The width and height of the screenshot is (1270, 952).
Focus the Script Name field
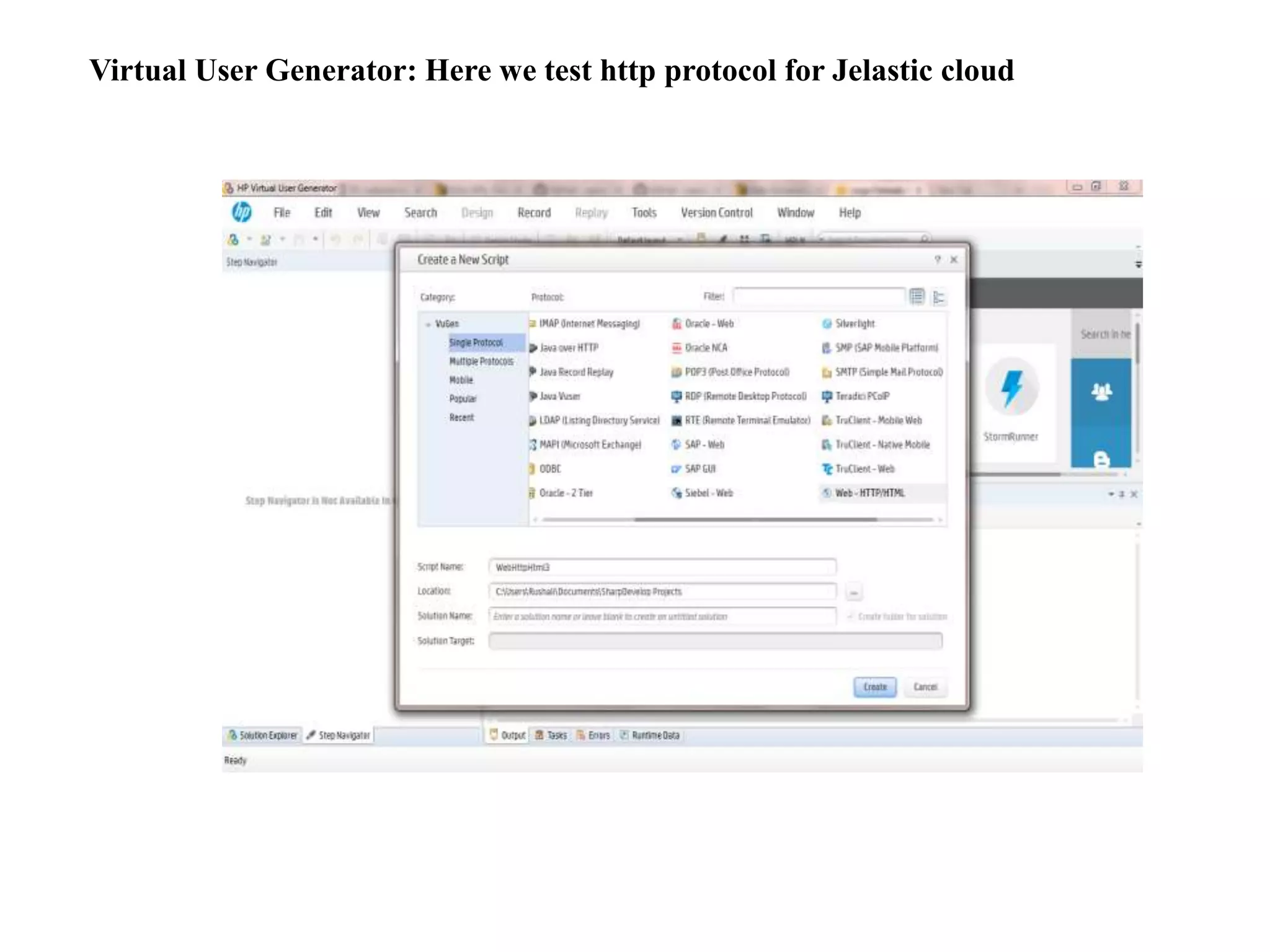[662, 567]
